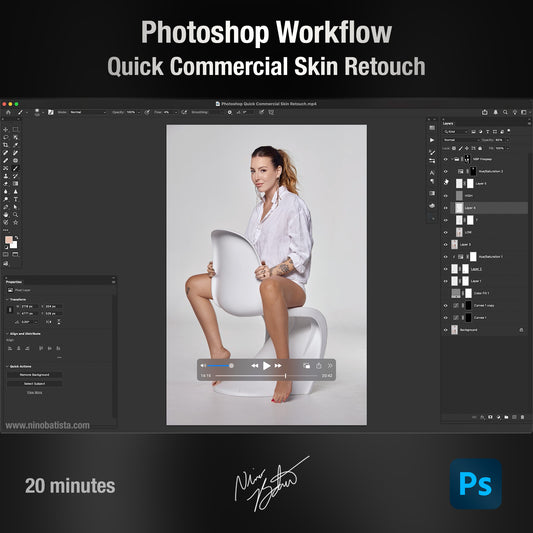Viewport: 533px width, 533px height.
Task: Select the Hand tool
Action: point(6,215)
